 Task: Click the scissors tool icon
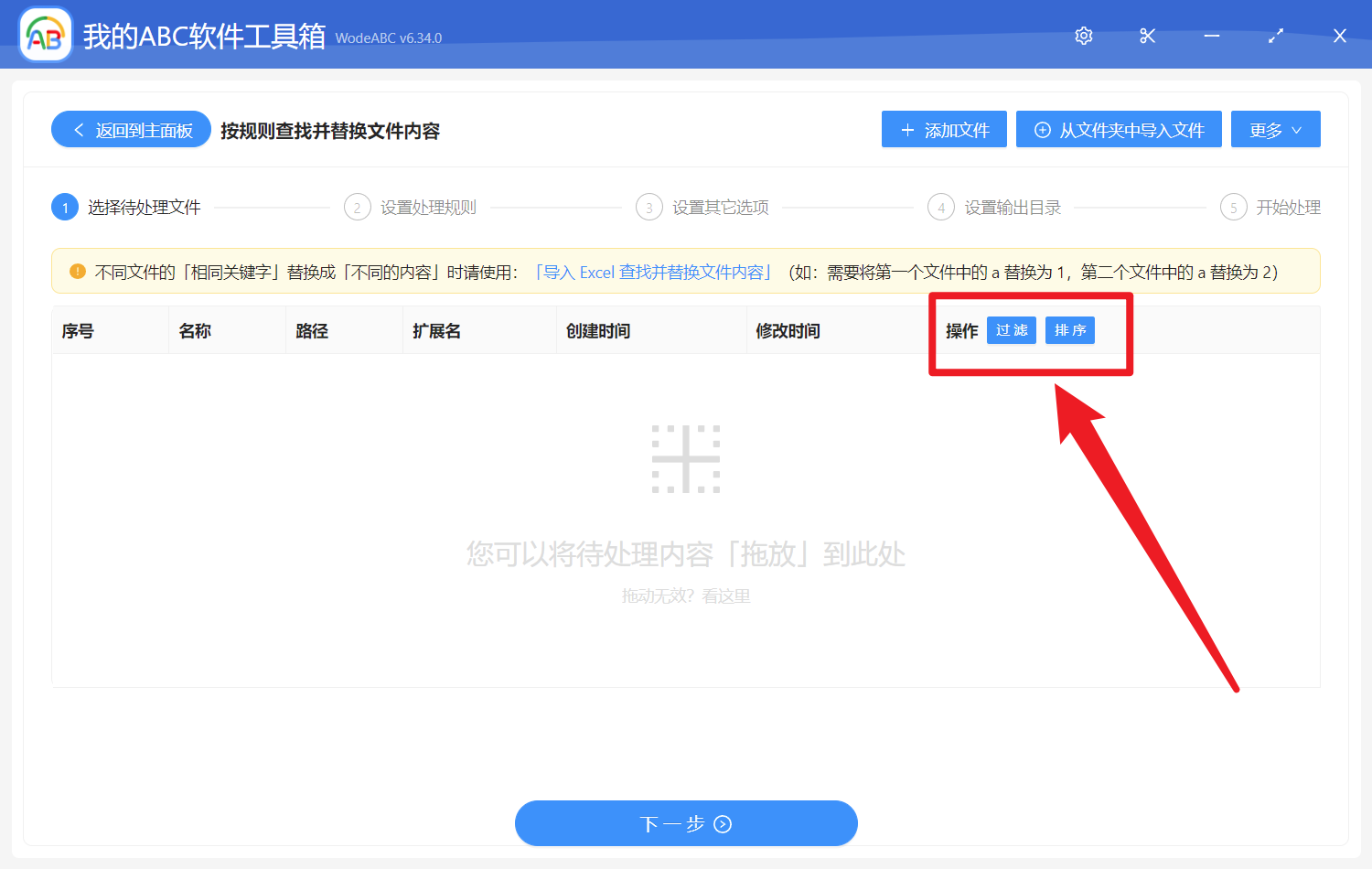[1148, 36]
